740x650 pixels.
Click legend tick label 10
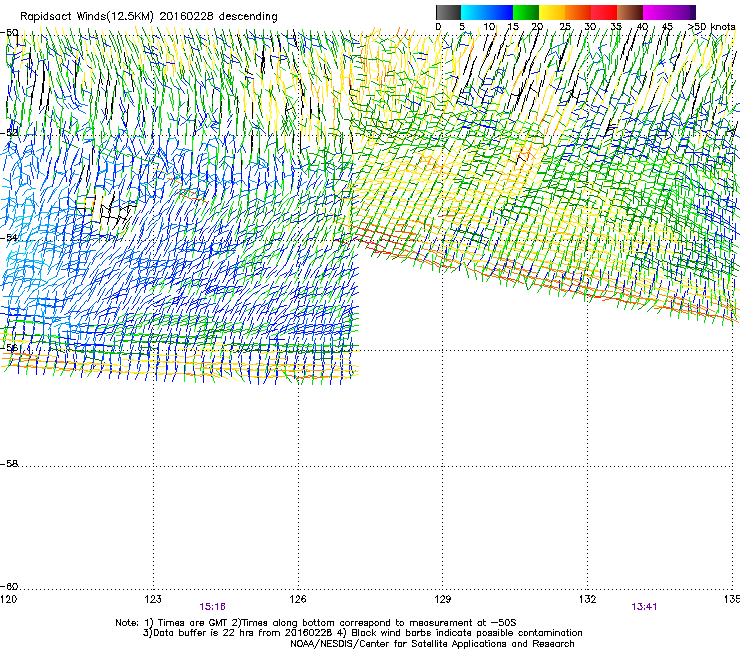pyautogui.click(x=489, y=27)
